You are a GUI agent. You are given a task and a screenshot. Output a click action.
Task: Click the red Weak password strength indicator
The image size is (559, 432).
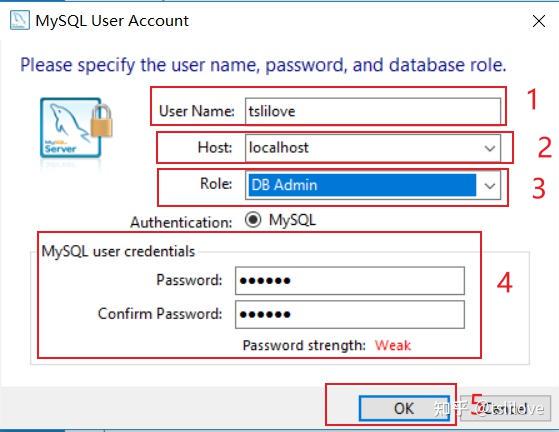click(x=393, y=345)
